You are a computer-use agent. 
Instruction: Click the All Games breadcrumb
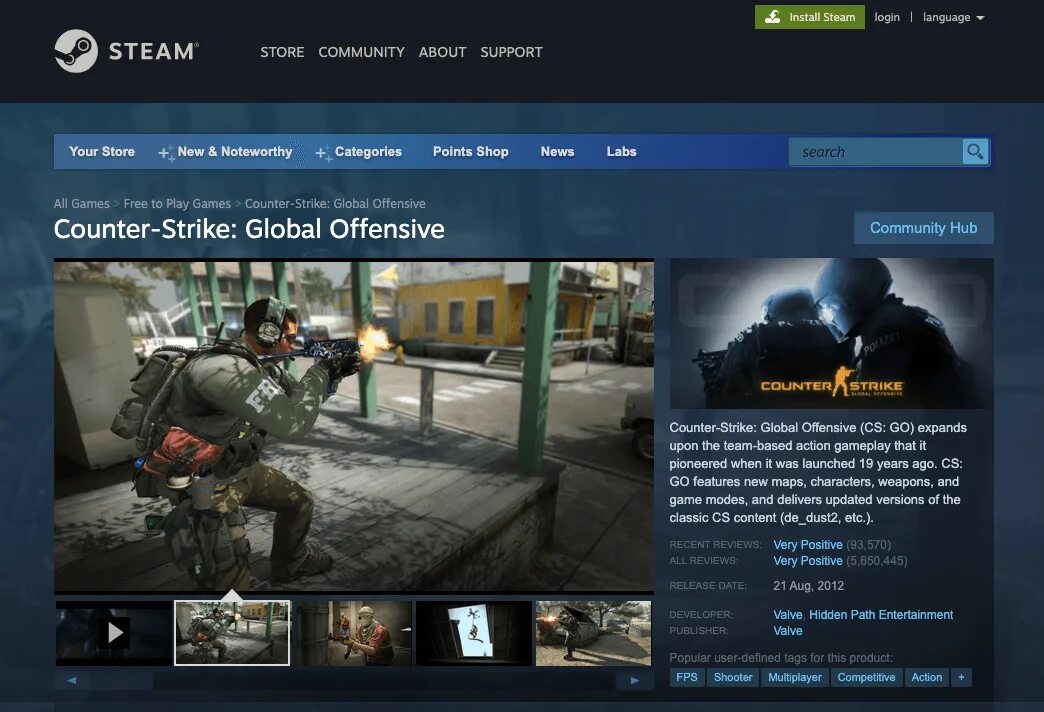pyautogui.click(x=81, y=204)
